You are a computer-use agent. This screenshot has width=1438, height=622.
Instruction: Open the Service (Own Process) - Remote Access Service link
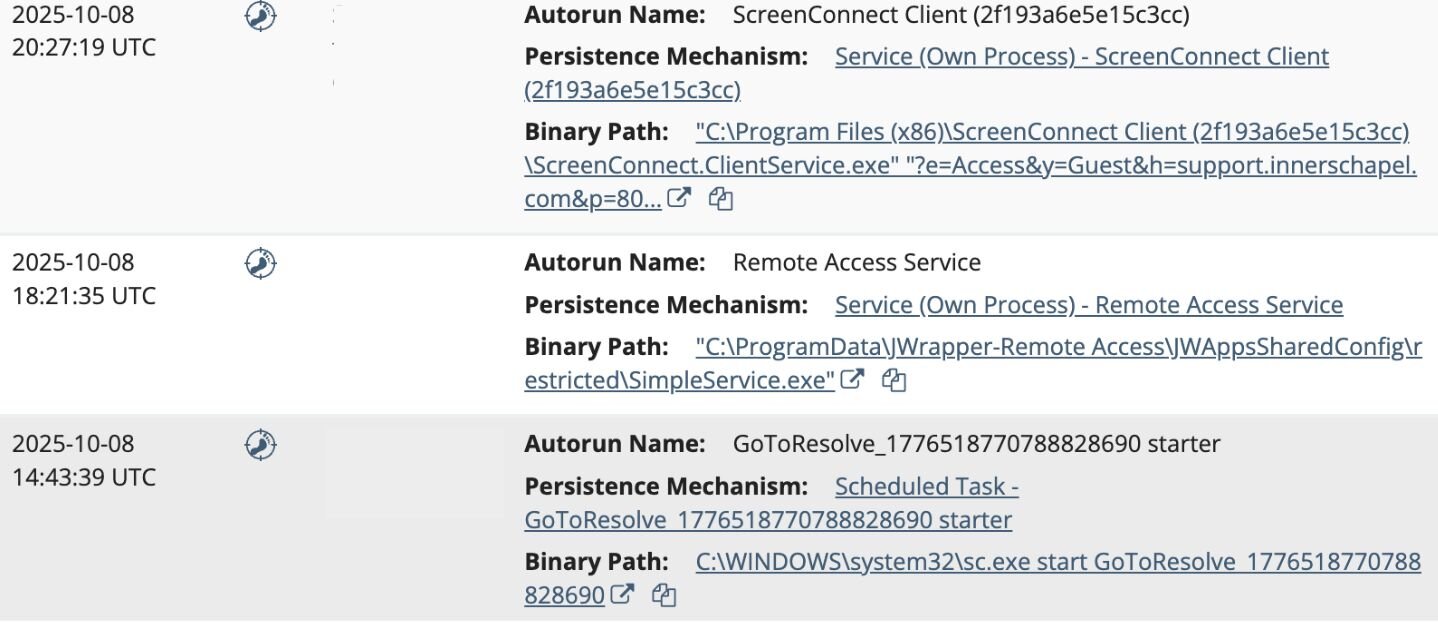1088,305
